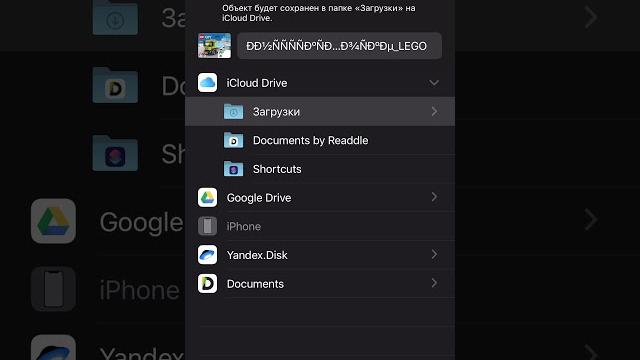Viewport: 640px width, 360px height.
Task: Click the Загрузки folder icon
Action: click(233, 111)
